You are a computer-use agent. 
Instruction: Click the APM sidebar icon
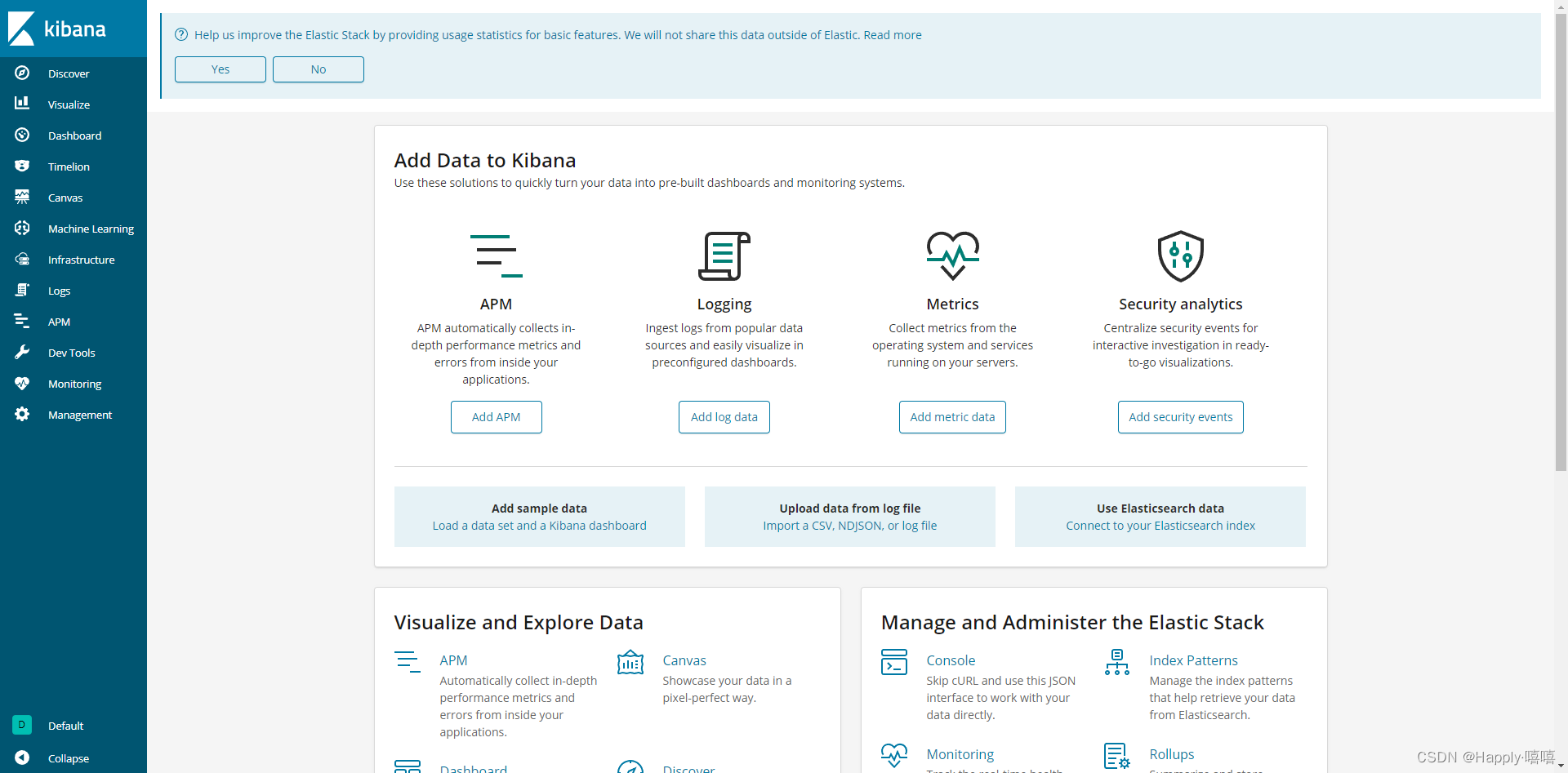22,321
